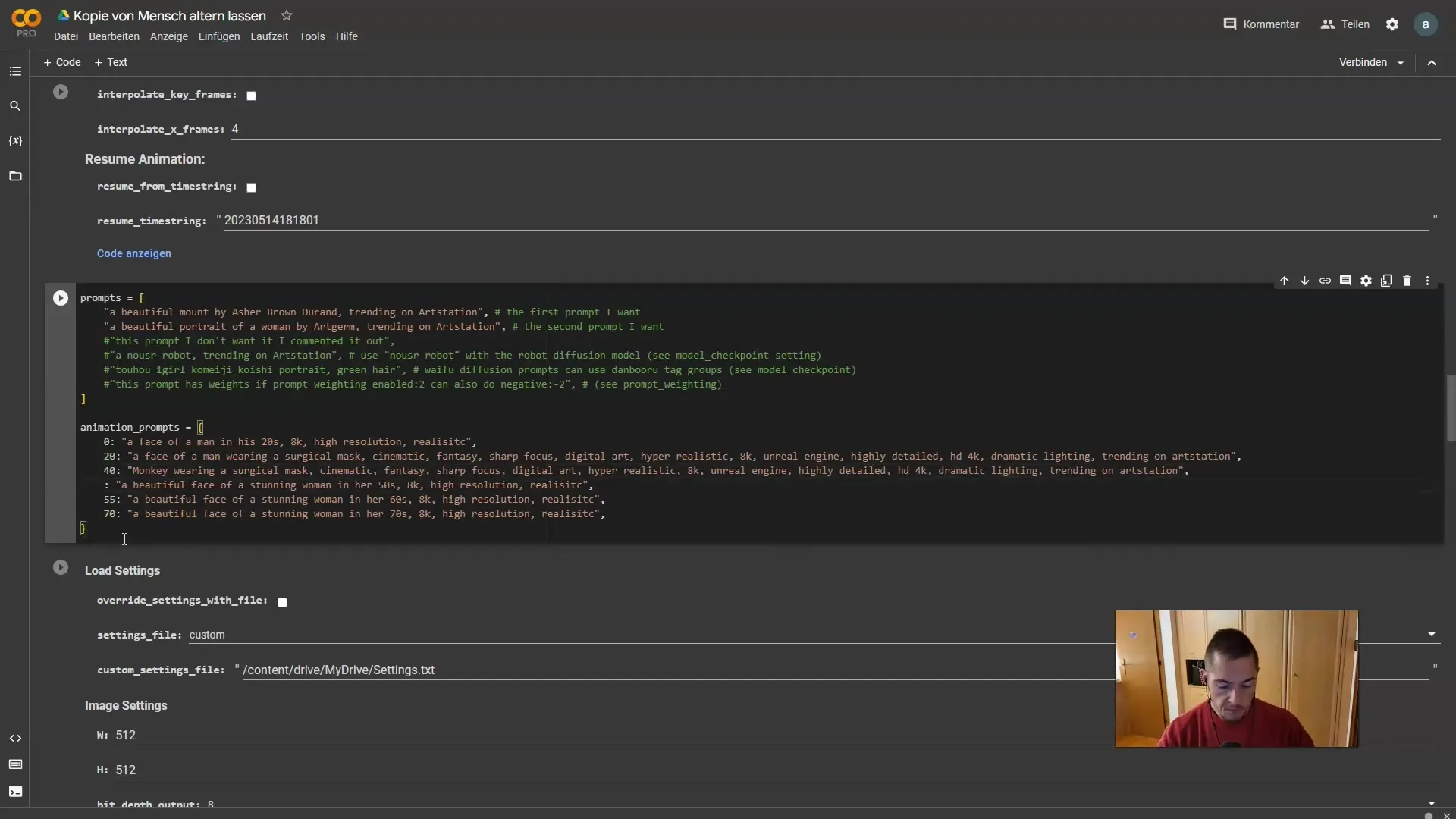Viewport: 1456px width, 819px height.
Task: Open notebook settings gear
Action: click(1392, 24)
